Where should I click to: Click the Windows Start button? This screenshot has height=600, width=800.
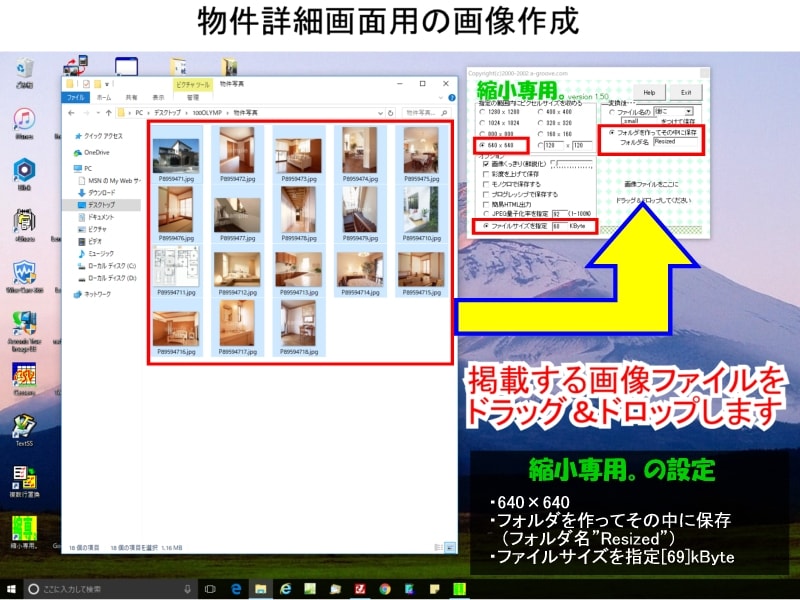click(x=10, y=589)
